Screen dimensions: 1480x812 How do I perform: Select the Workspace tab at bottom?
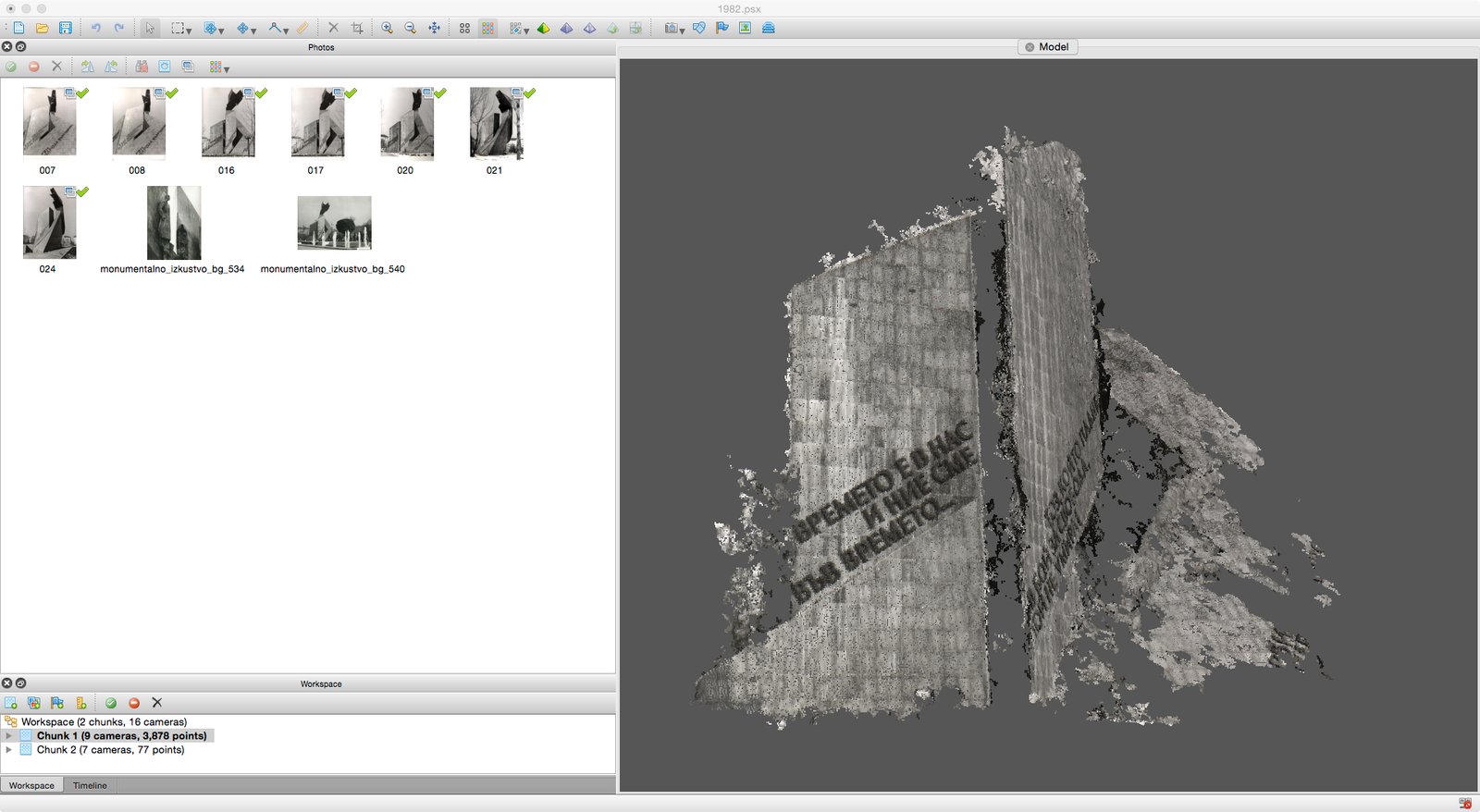pyautogui.click(x=31, y=785)
